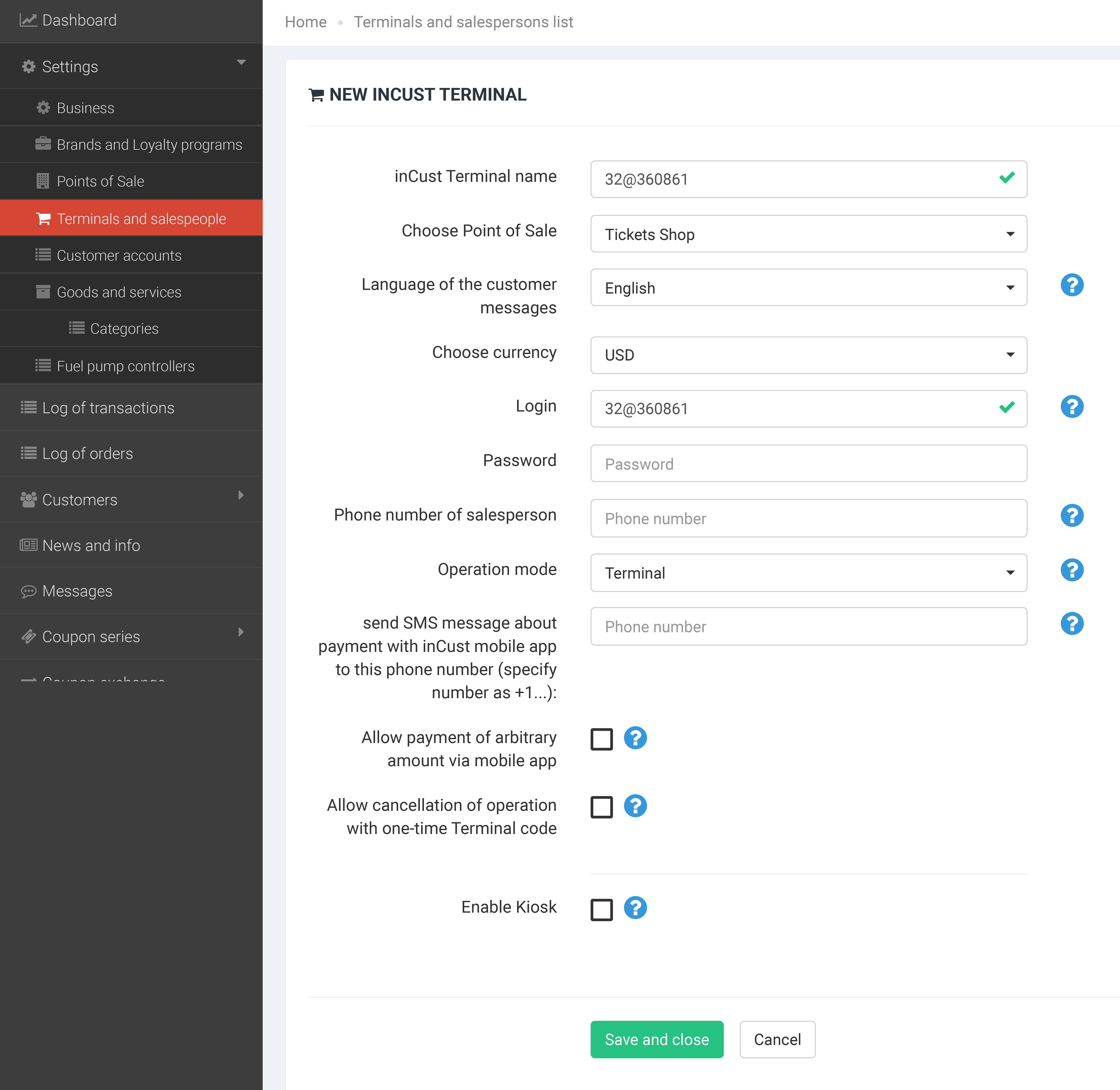Open help for Language of customer messages
Viewport: 1120px width, 1090px height.
pyautogui.click(x=1072, y=285)
